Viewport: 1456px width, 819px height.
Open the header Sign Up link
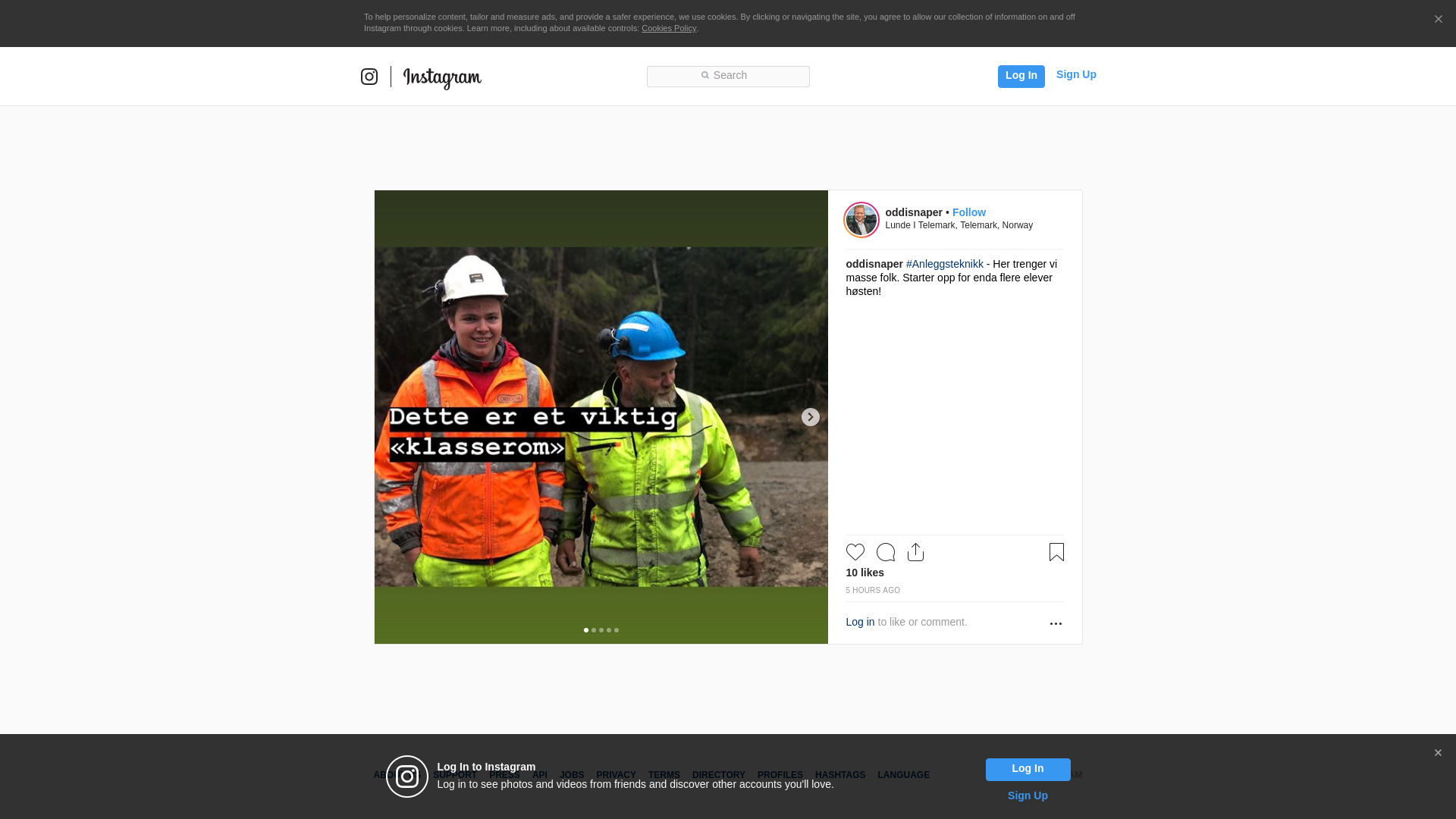click(1076, 74)
